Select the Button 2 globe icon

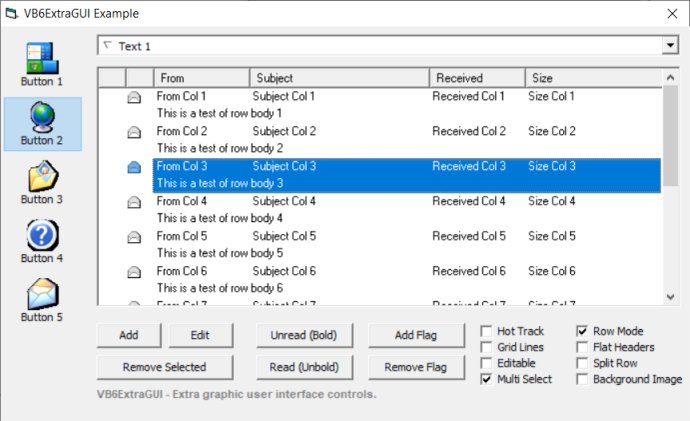(42, 117)
